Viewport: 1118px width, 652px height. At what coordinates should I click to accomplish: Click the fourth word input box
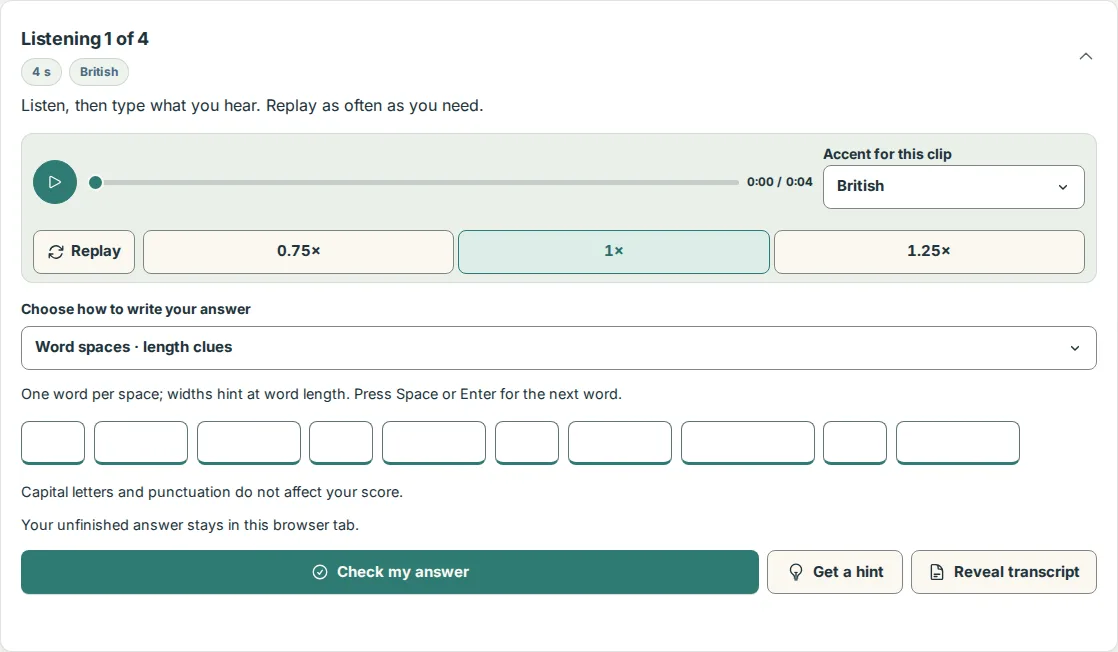pyautogui.click(x=341, y=443)
